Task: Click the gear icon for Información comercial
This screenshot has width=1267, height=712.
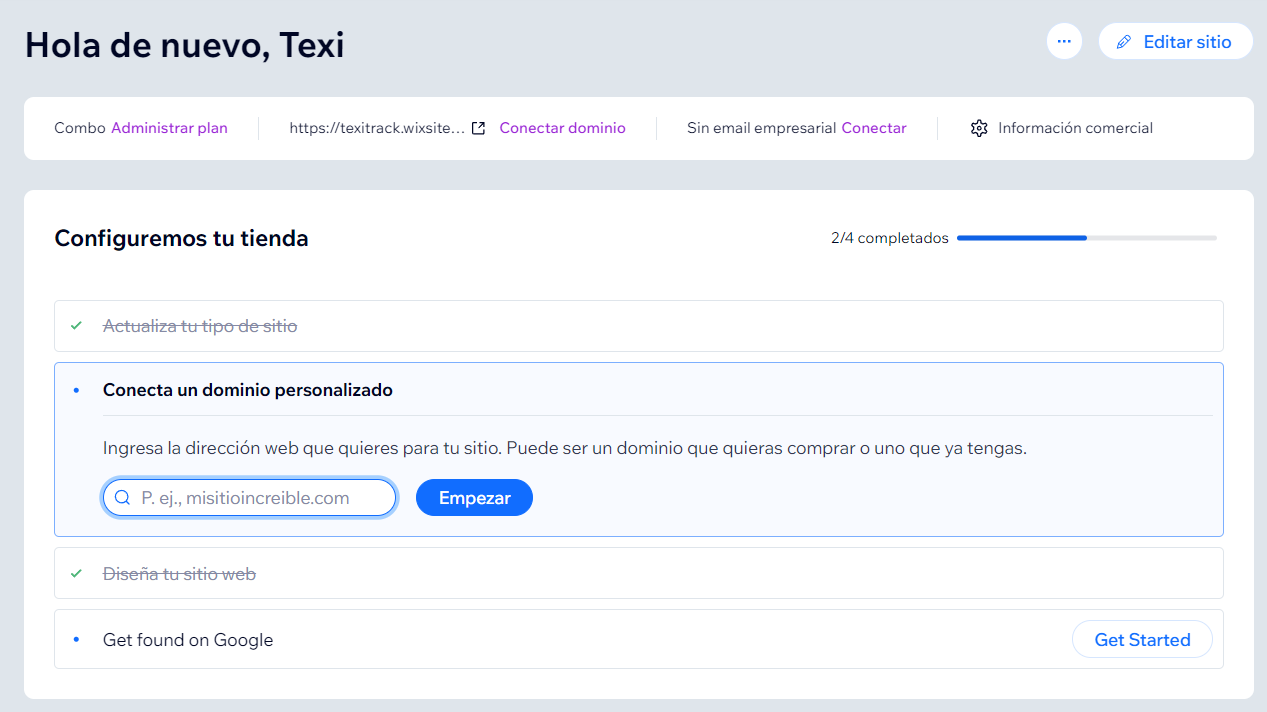Action: click(979, 128)
